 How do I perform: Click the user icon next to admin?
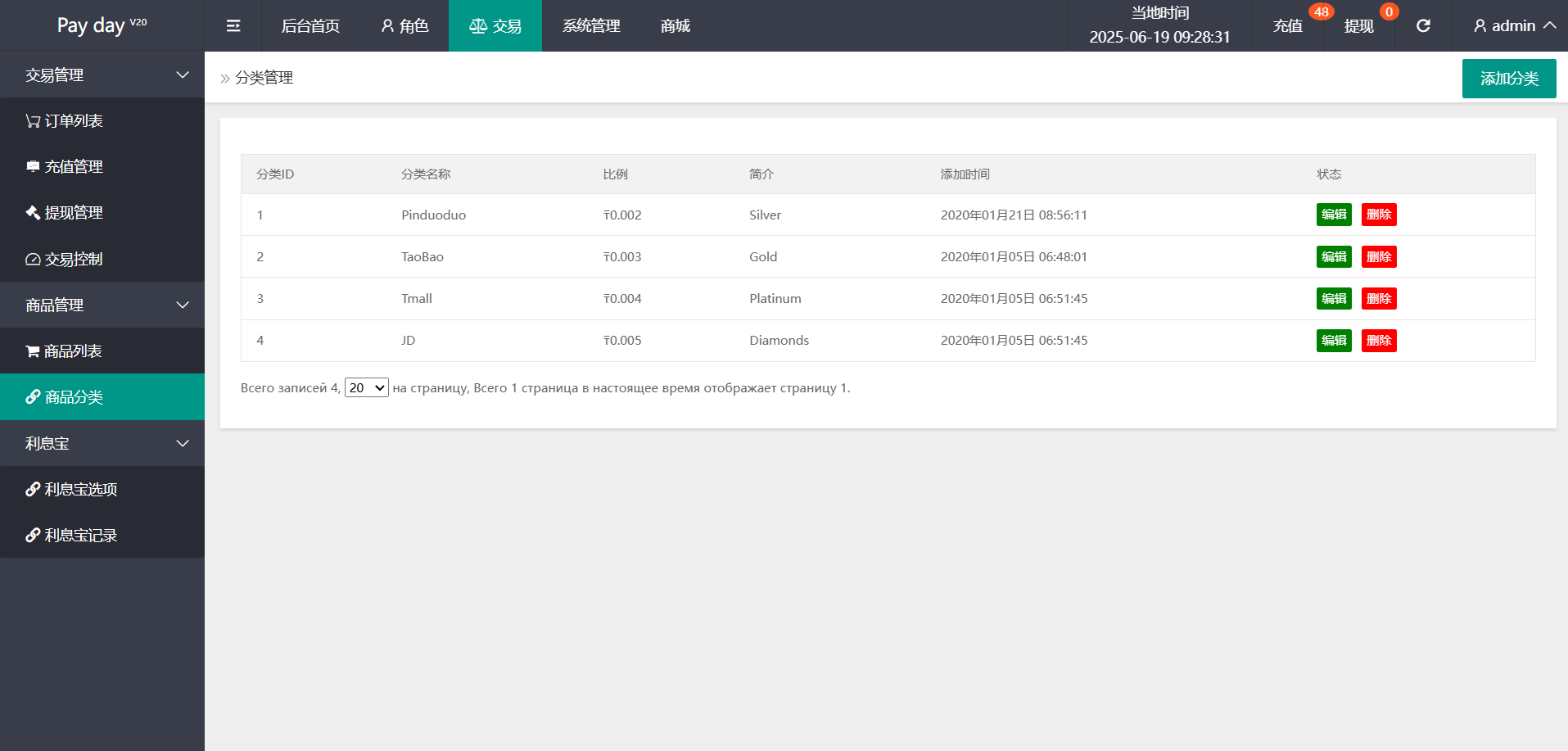tap(1480, 26)
